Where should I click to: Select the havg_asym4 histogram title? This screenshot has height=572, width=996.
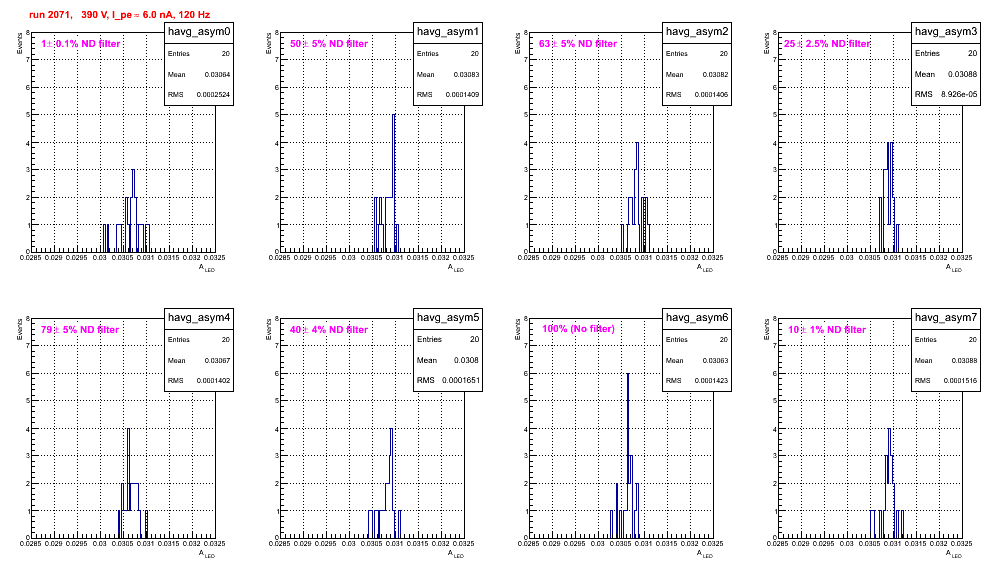tap(199, 318)
